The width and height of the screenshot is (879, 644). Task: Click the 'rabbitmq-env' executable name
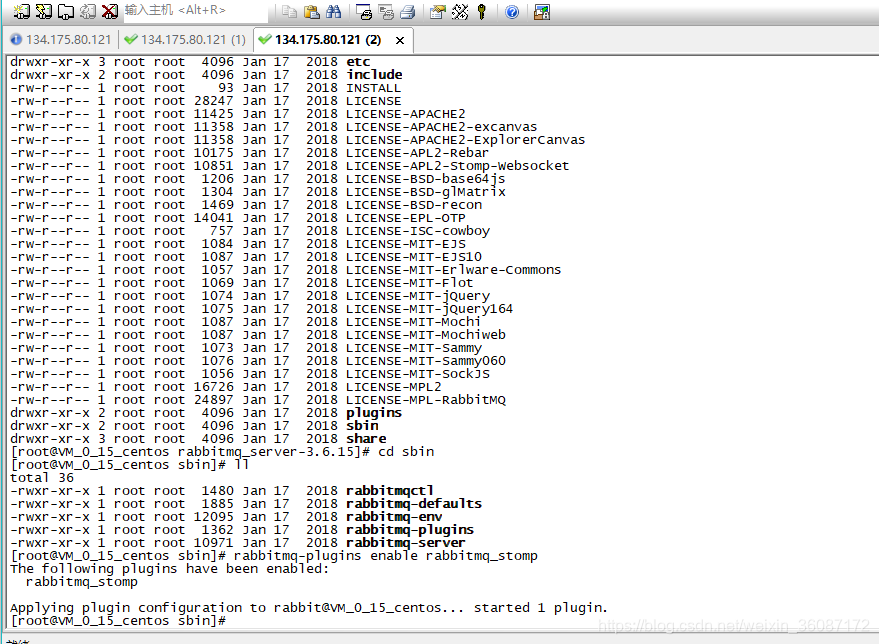point(394,517)
